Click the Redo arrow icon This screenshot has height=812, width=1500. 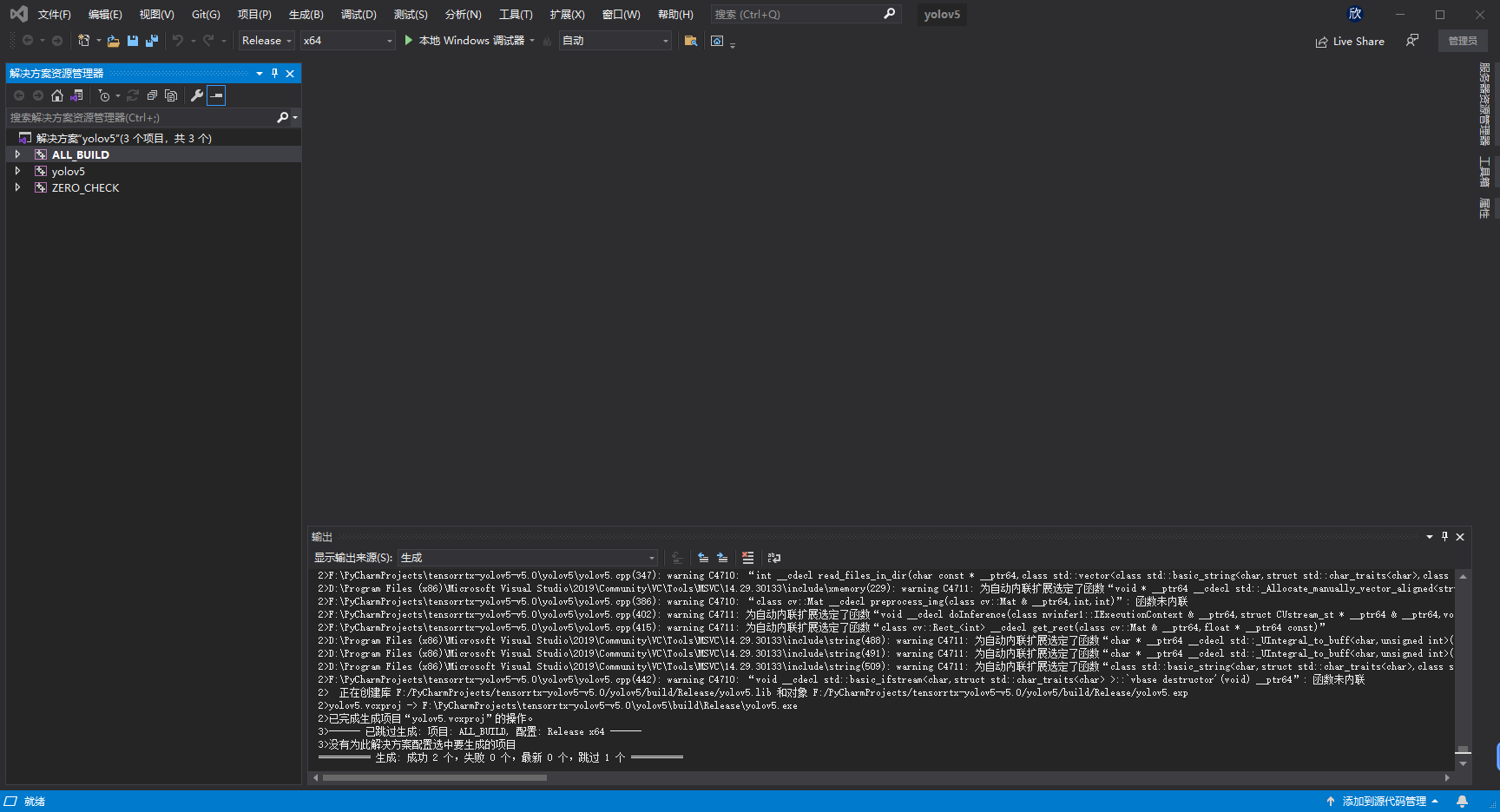pyautogui.click(x=208, y=41)
